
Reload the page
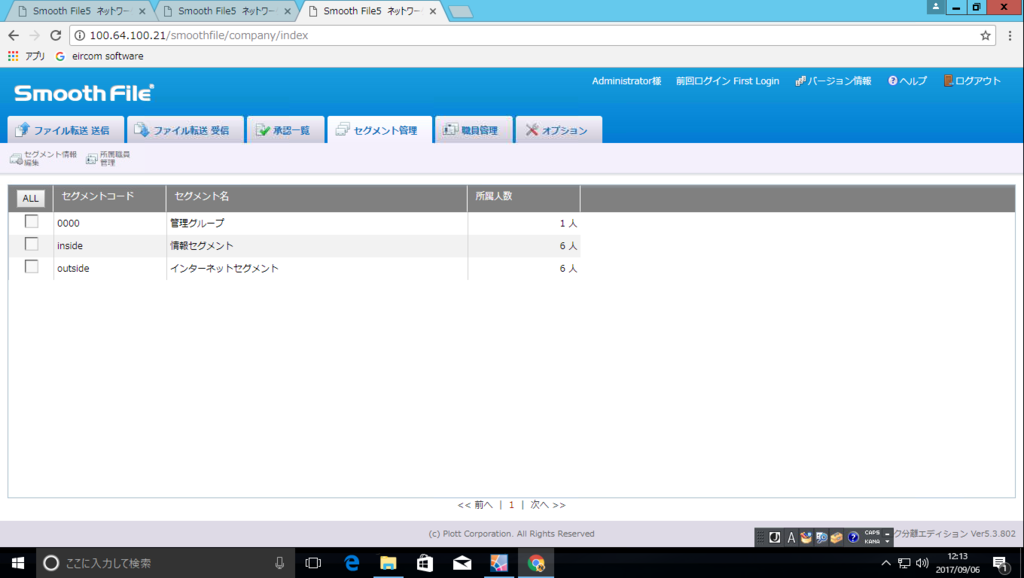56,35
